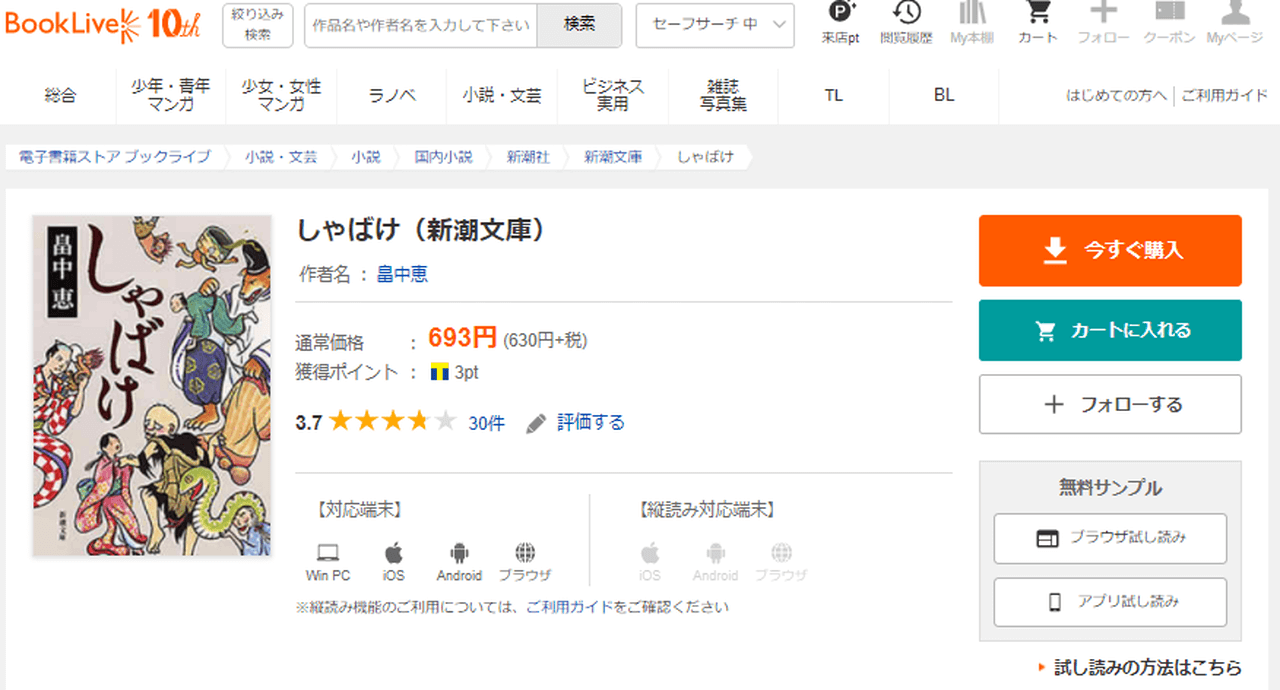Open the shopping cart icon
This screenshot has height=690, width=1280.
pyautogui.click(x=1038, y=14)
